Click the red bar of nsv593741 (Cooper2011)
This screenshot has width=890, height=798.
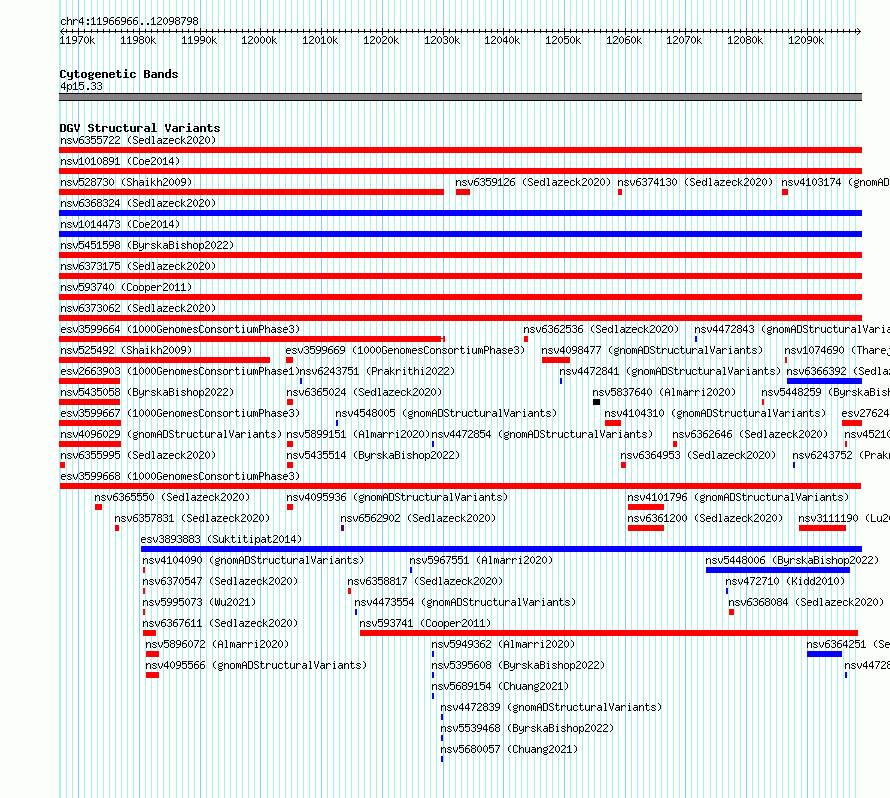click(x=608, y=633)
